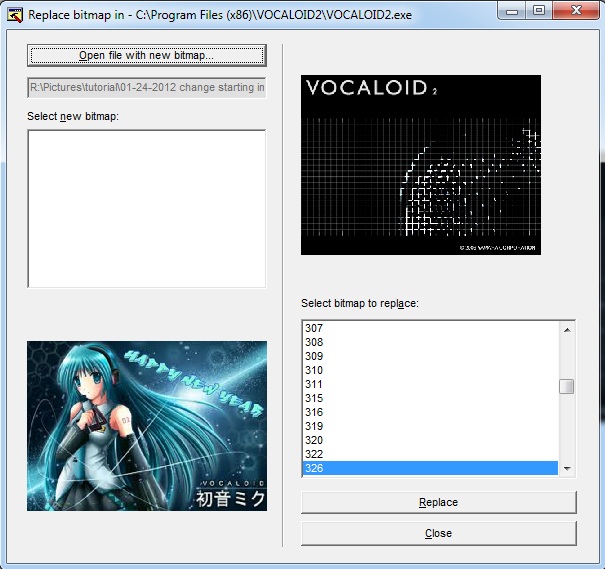Select bitmap 311 in the list
Viewport: 605px width, 569px height.
(430, 384)
